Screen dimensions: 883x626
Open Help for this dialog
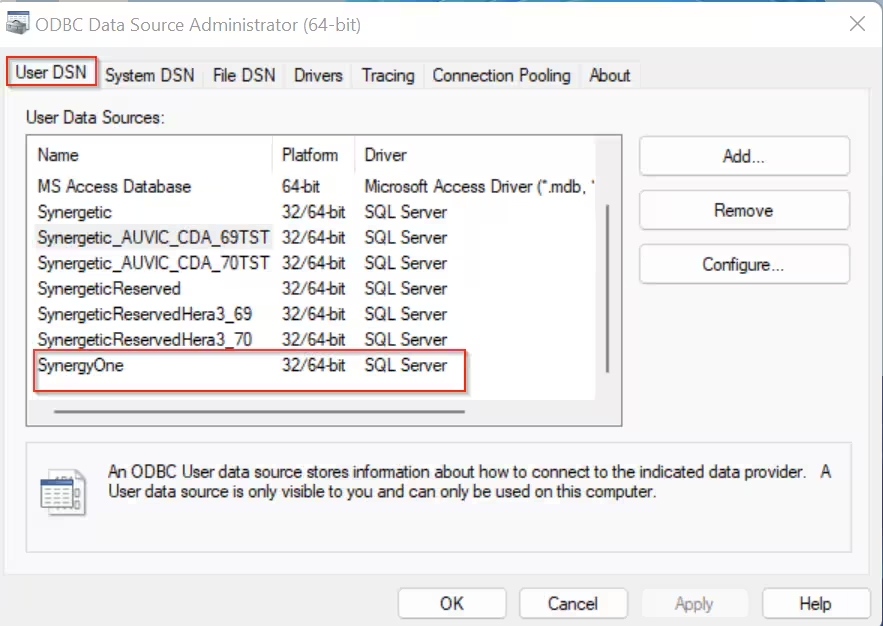[815, 603]
